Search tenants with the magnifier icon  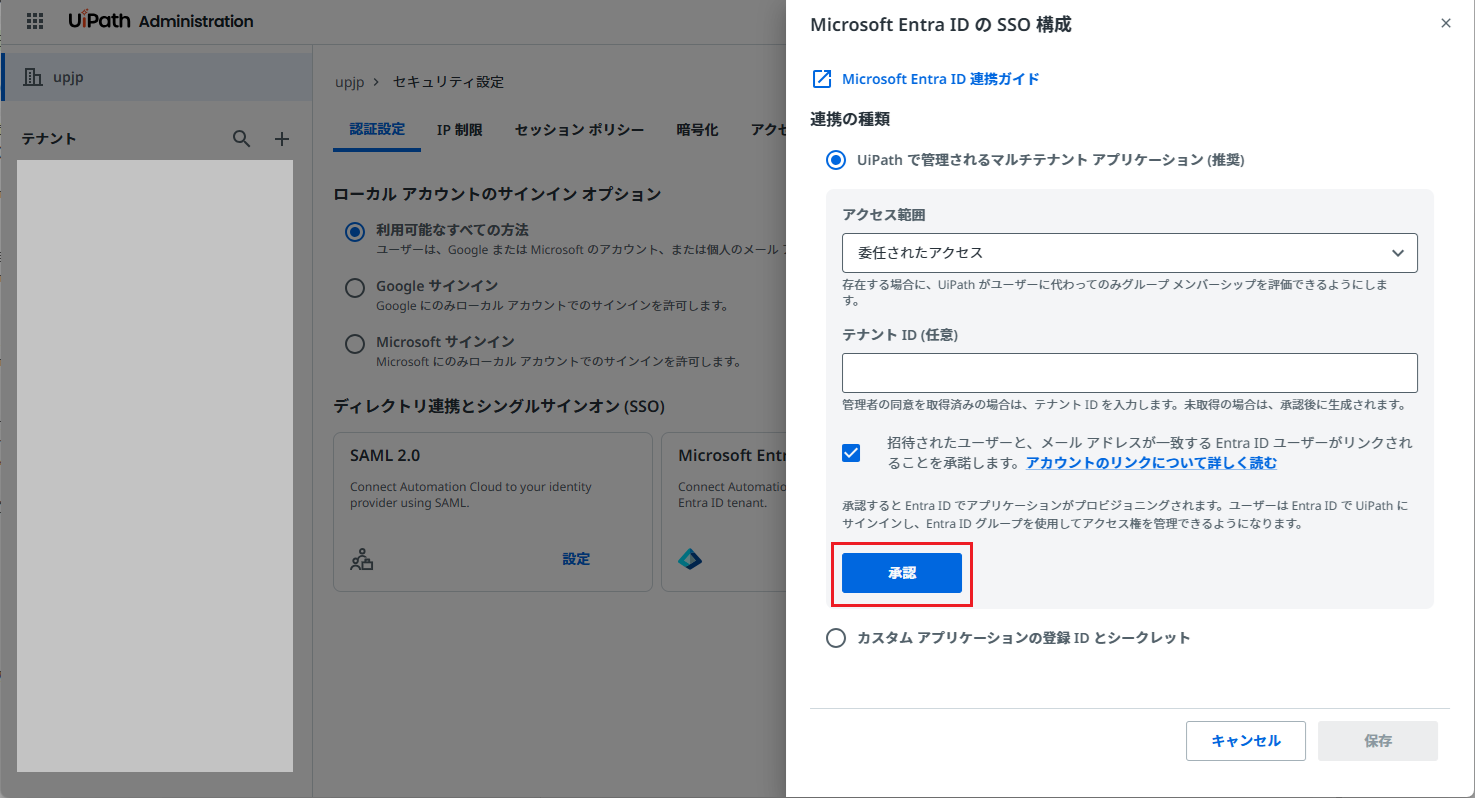tap(242, 139)
